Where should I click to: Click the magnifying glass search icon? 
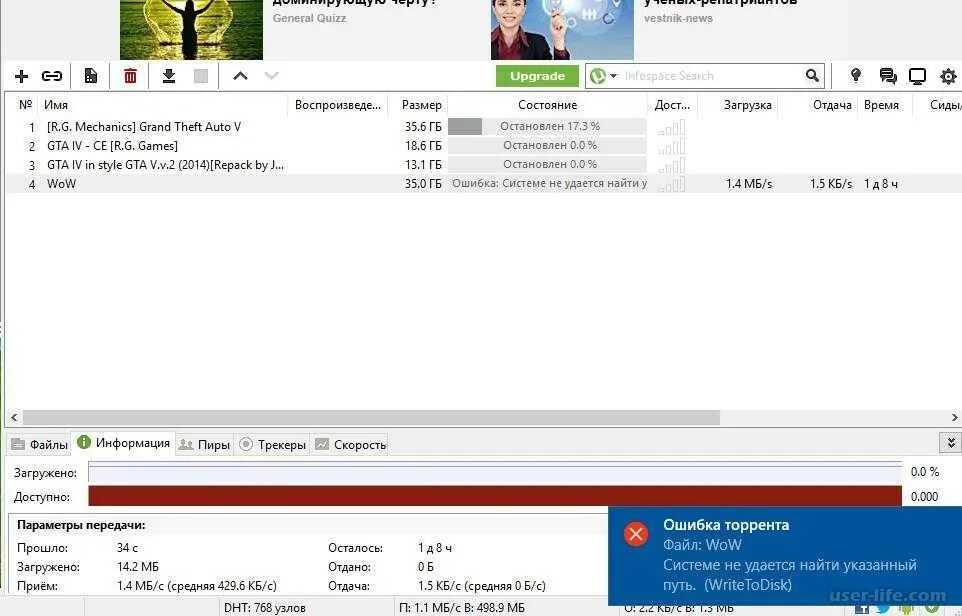coord(812,75)
